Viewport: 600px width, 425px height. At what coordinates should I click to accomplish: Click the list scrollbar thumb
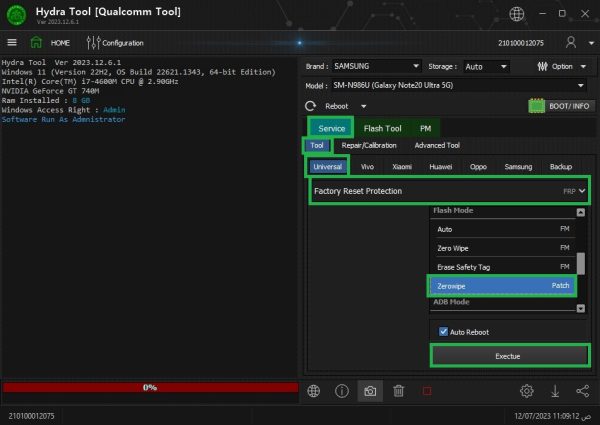580,264
